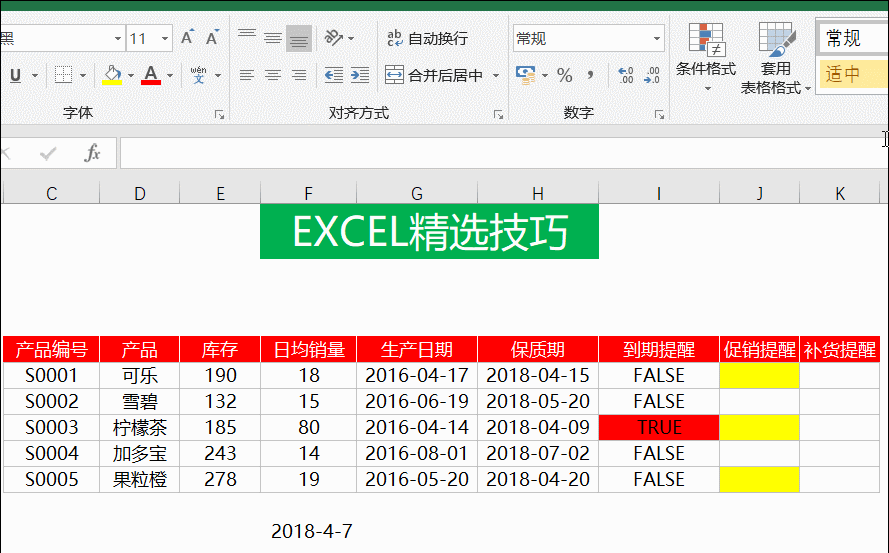The width and height of the screenshot is (889, 553).
Task: Select column F header
Action: click(x=308, y=193)
